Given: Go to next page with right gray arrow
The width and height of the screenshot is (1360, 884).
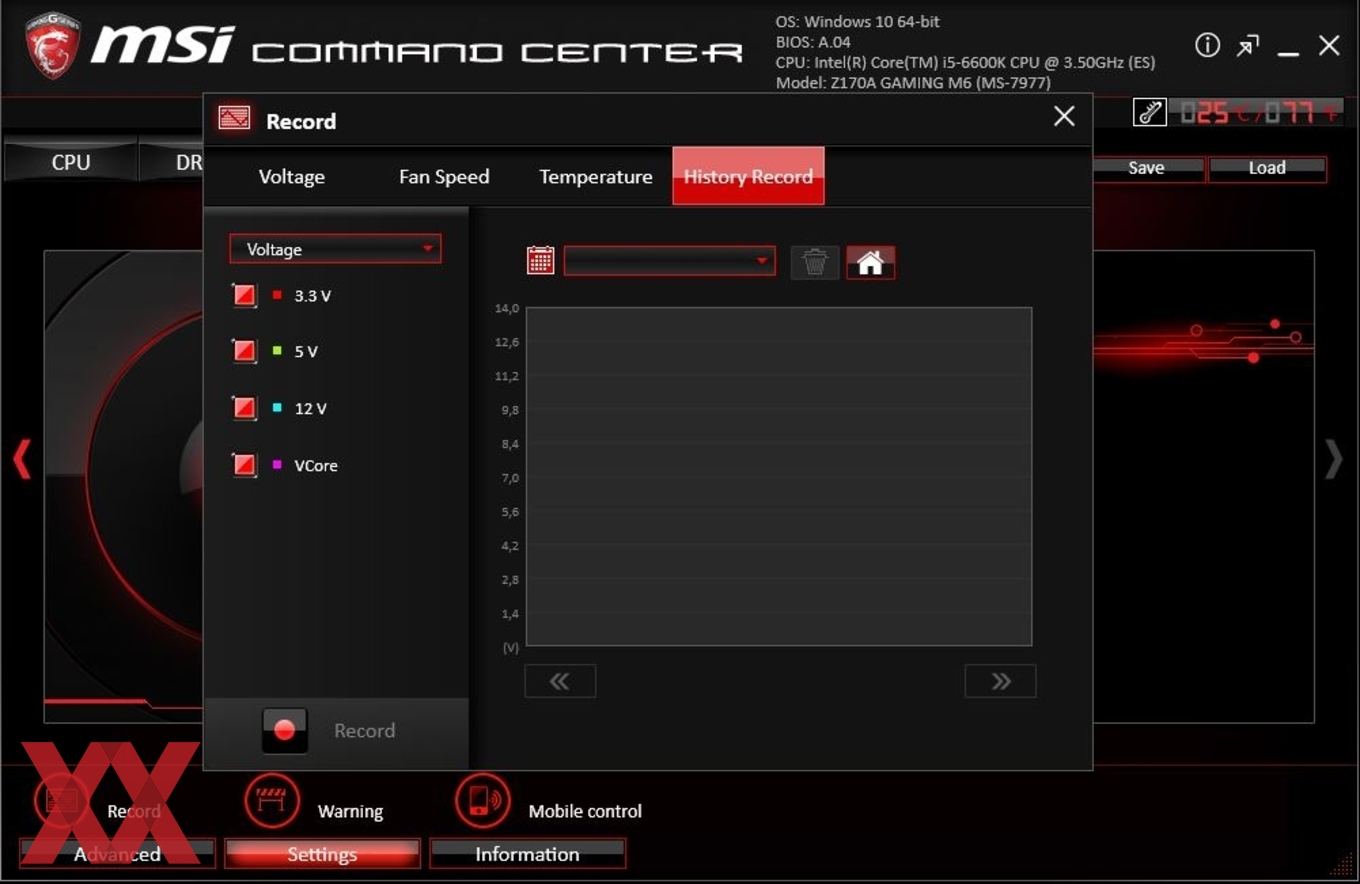Looking at the screenshot, I should 1333,459.
